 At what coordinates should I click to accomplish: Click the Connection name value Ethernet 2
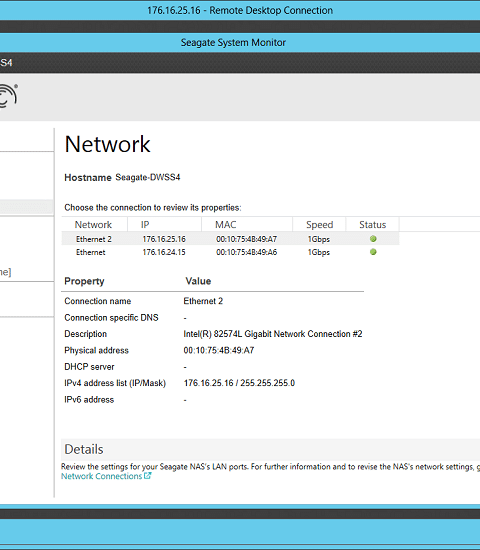click(203, 301)
